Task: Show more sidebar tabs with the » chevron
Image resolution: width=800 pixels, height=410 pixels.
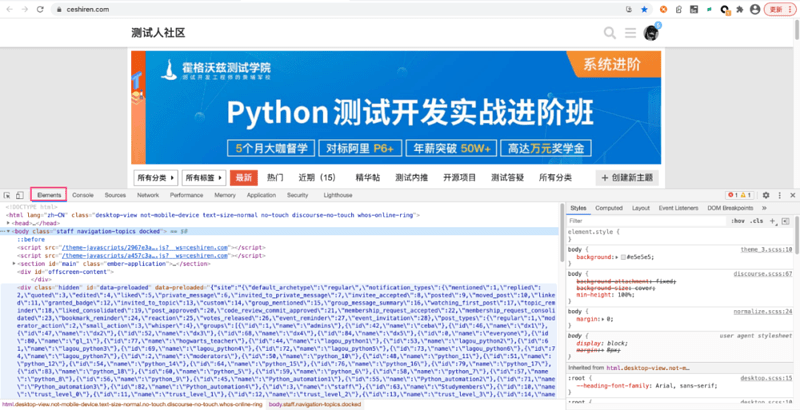Action: [x=764, y=208]
